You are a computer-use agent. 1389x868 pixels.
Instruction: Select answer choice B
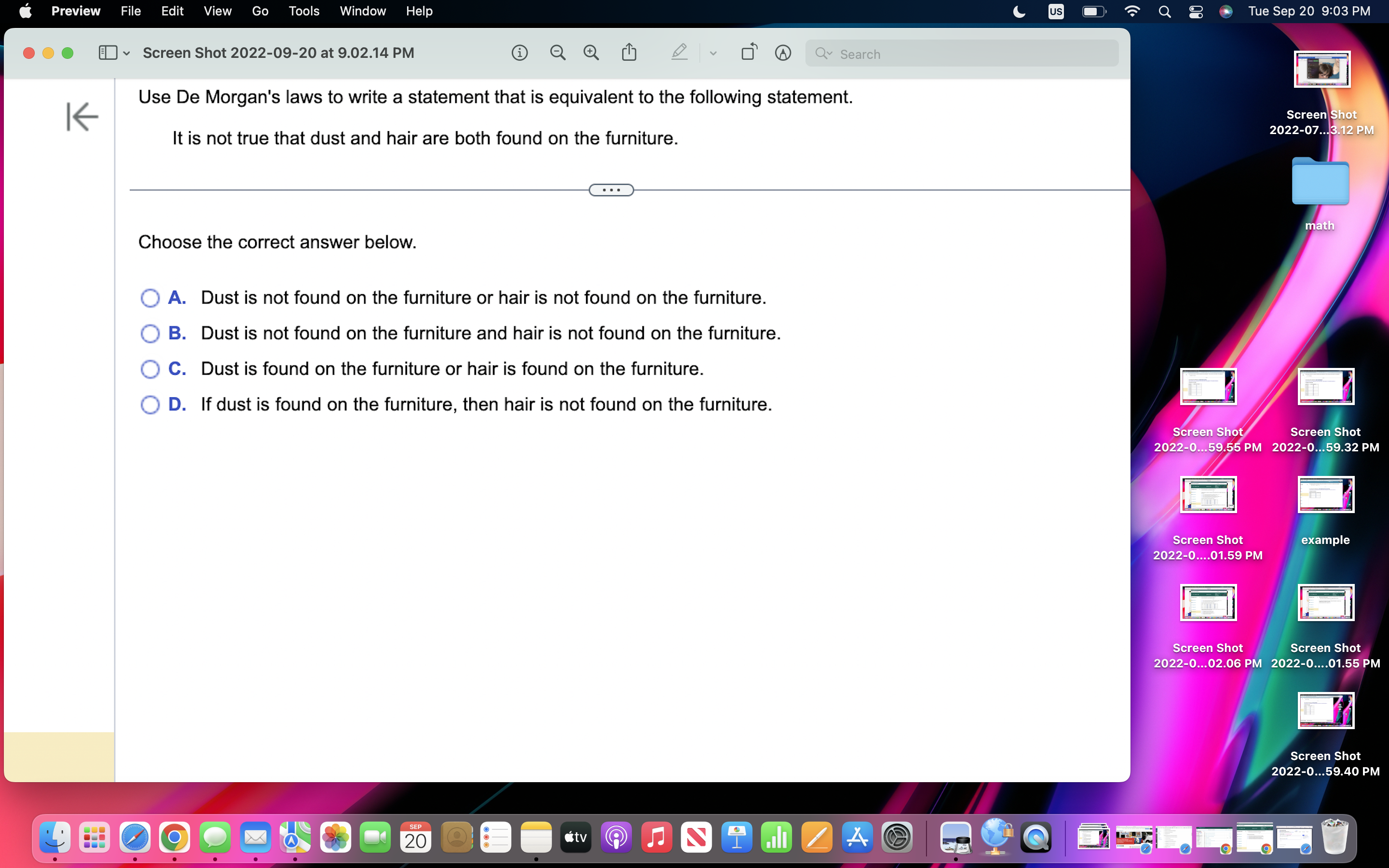tap(150, 334)
